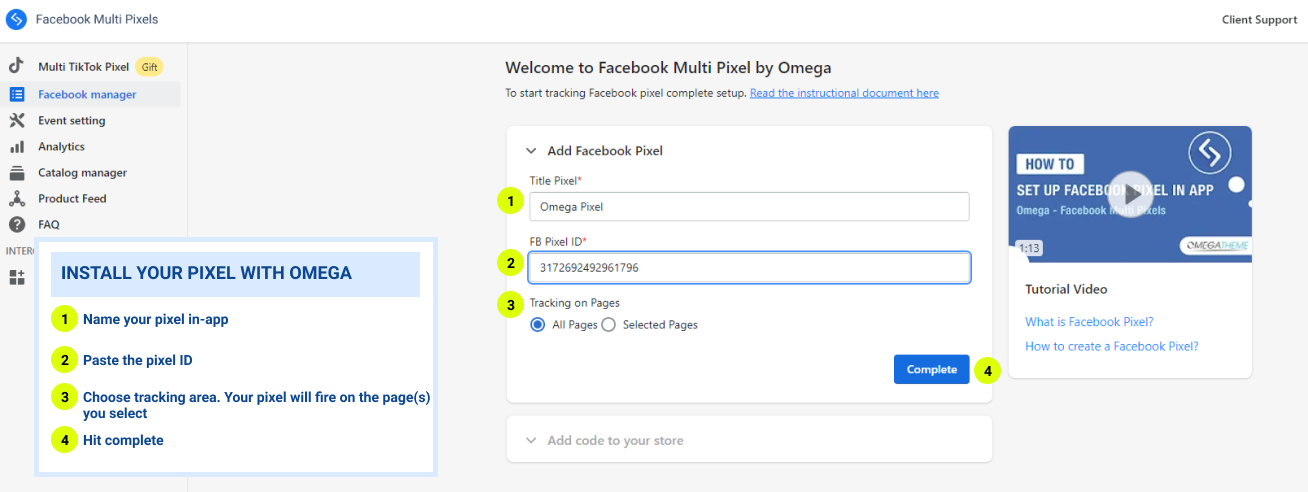Open Read the instructional document here link
The image size is (1308, 492).
point(844,93)
